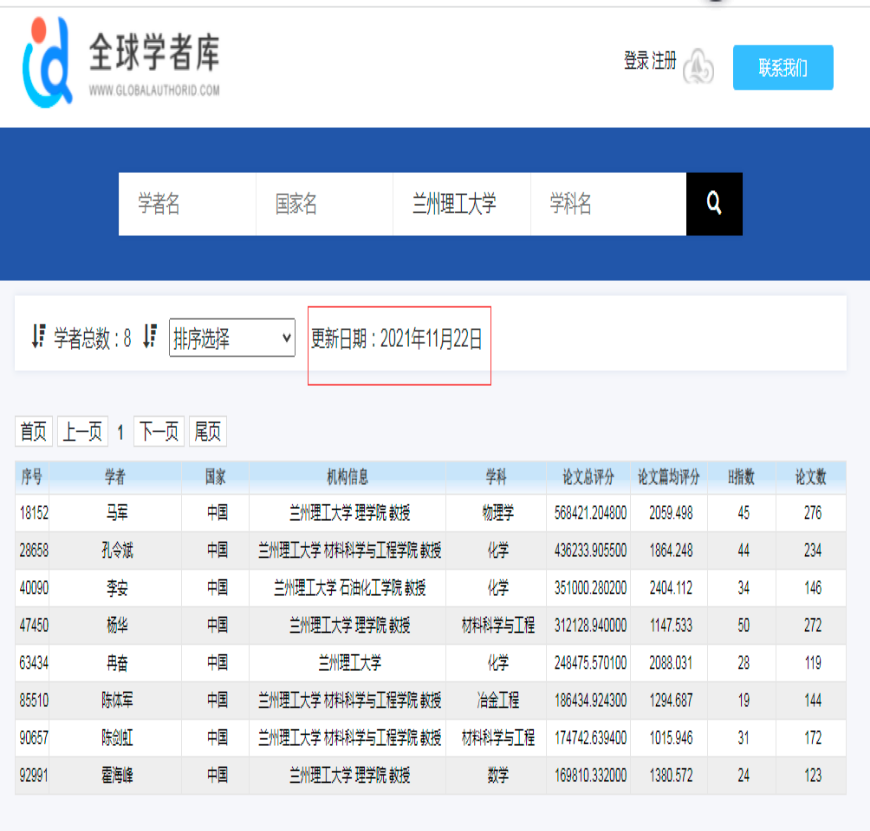The width and height of the screenshot is (870, 831).
Task: Go to 下一页 next page
Action: [158, 432]
